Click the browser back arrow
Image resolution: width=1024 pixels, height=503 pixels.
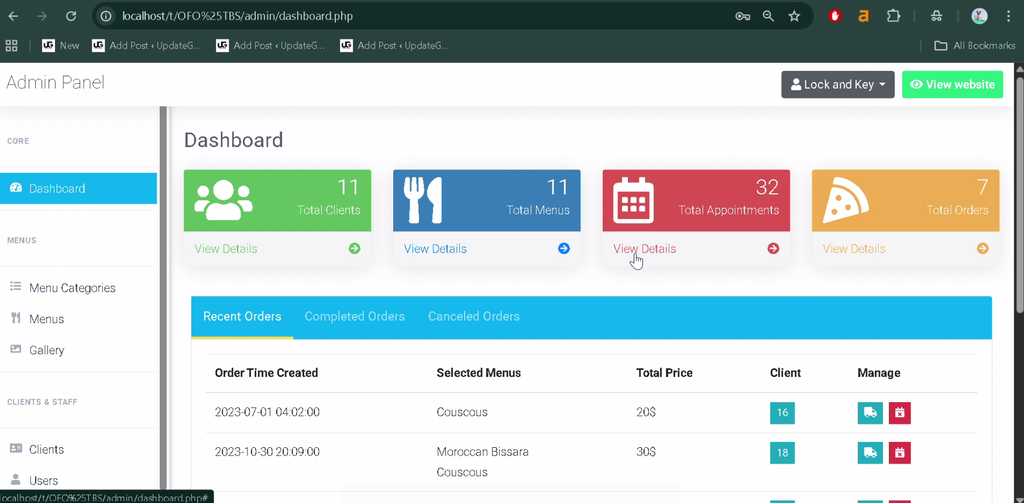[x=13, y=16]
